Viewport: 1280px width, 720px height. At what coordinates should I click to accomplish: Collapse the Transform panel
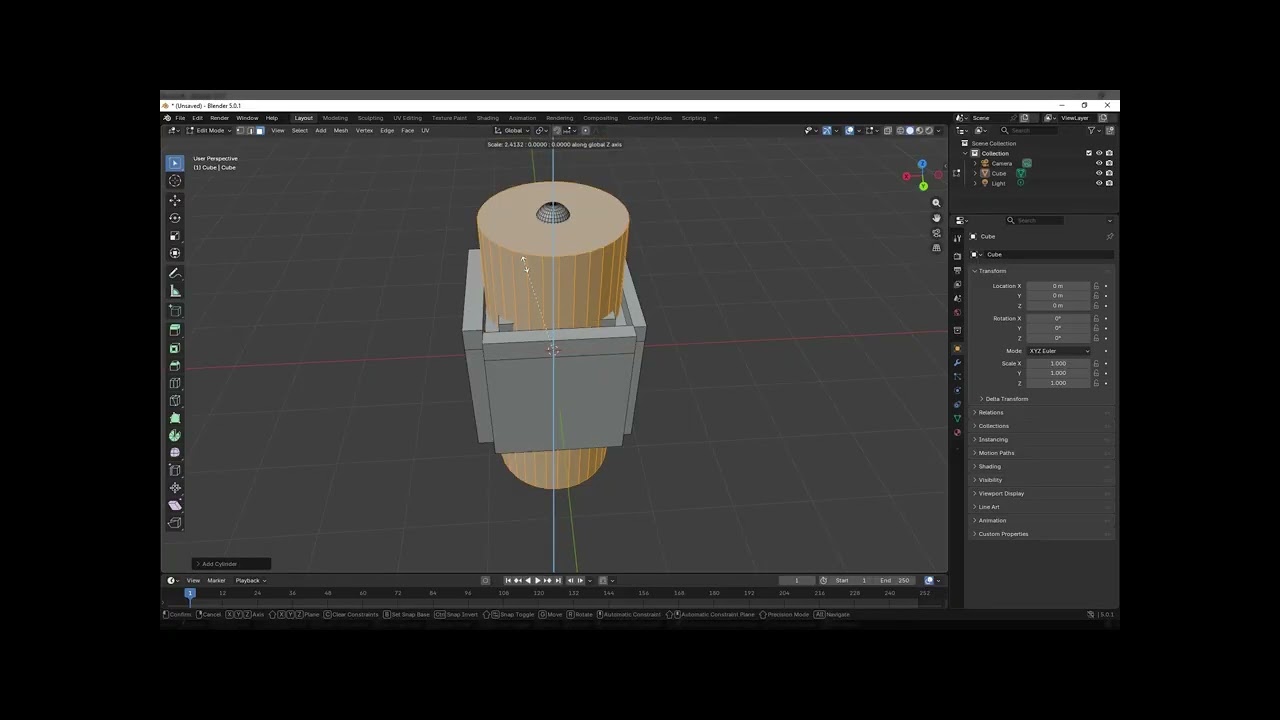pos(990,271)
